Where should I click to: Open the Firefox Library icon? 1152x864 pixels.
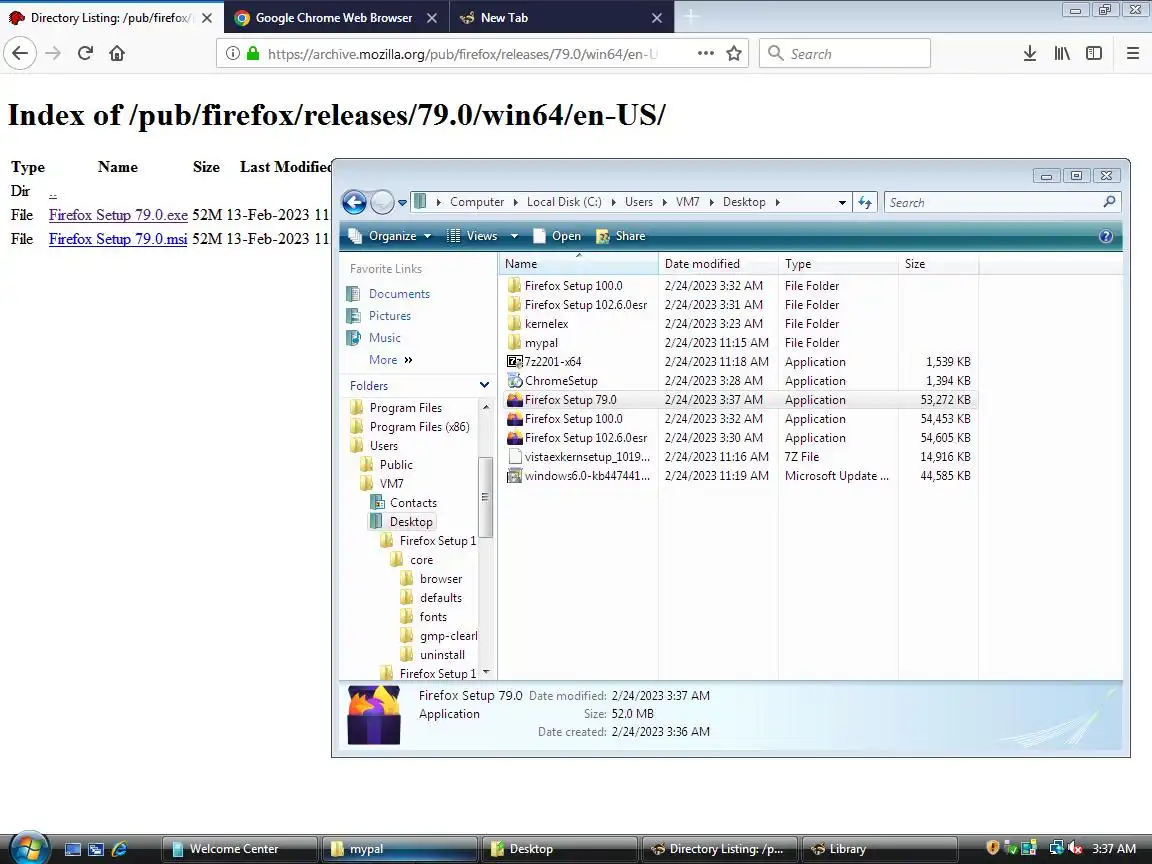pos(1062,53)
